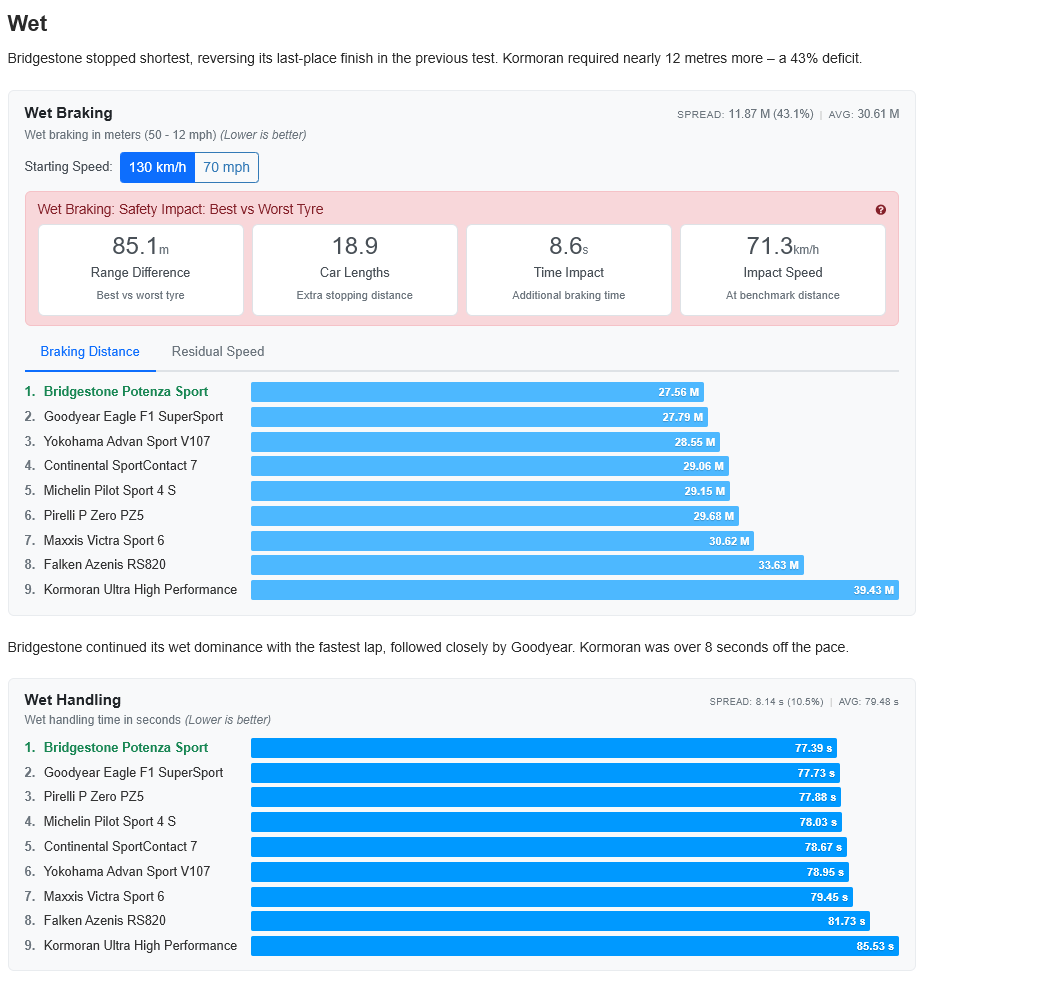Click the 78.95 s handling bar
The width and height of the screenshot is (1040, 987).
[x=550, y=872]
